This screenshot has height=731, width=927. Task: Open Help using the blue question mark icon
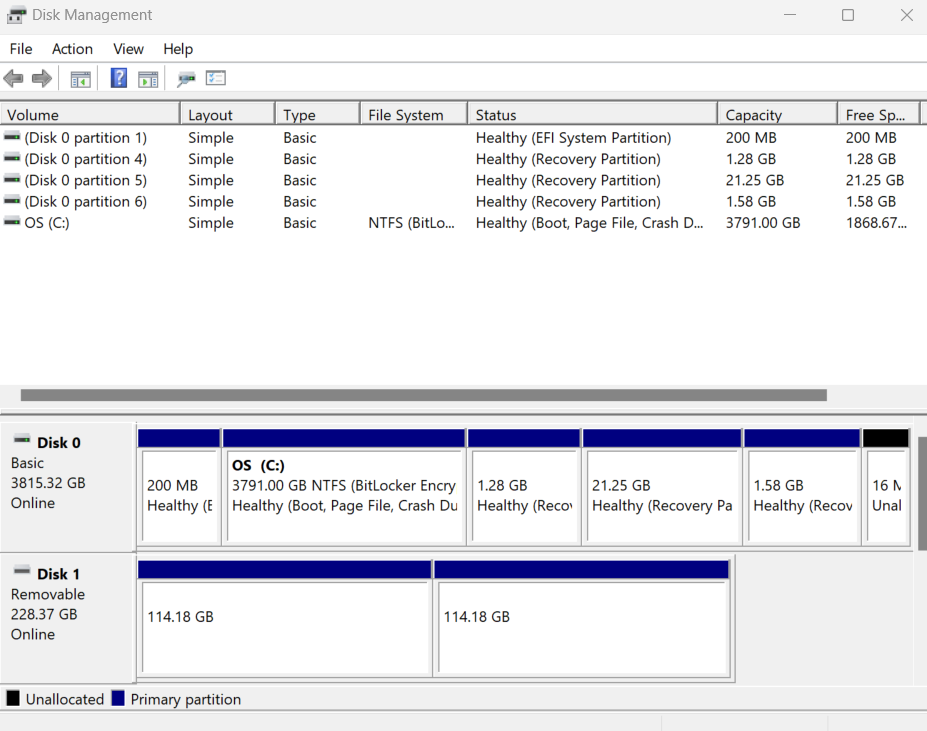(x=118, y=78)
